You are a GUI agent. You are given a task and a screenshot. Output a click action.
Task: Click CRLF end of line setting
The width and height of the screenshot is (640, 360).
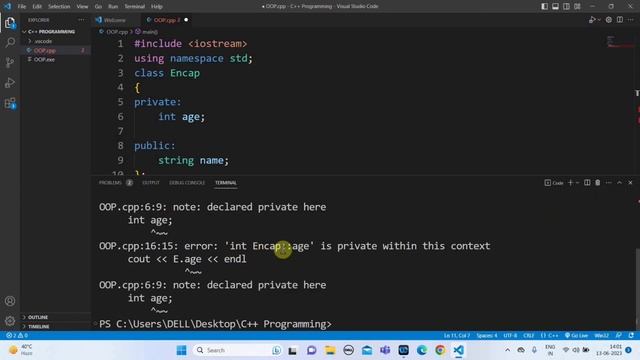click(529, 335)
